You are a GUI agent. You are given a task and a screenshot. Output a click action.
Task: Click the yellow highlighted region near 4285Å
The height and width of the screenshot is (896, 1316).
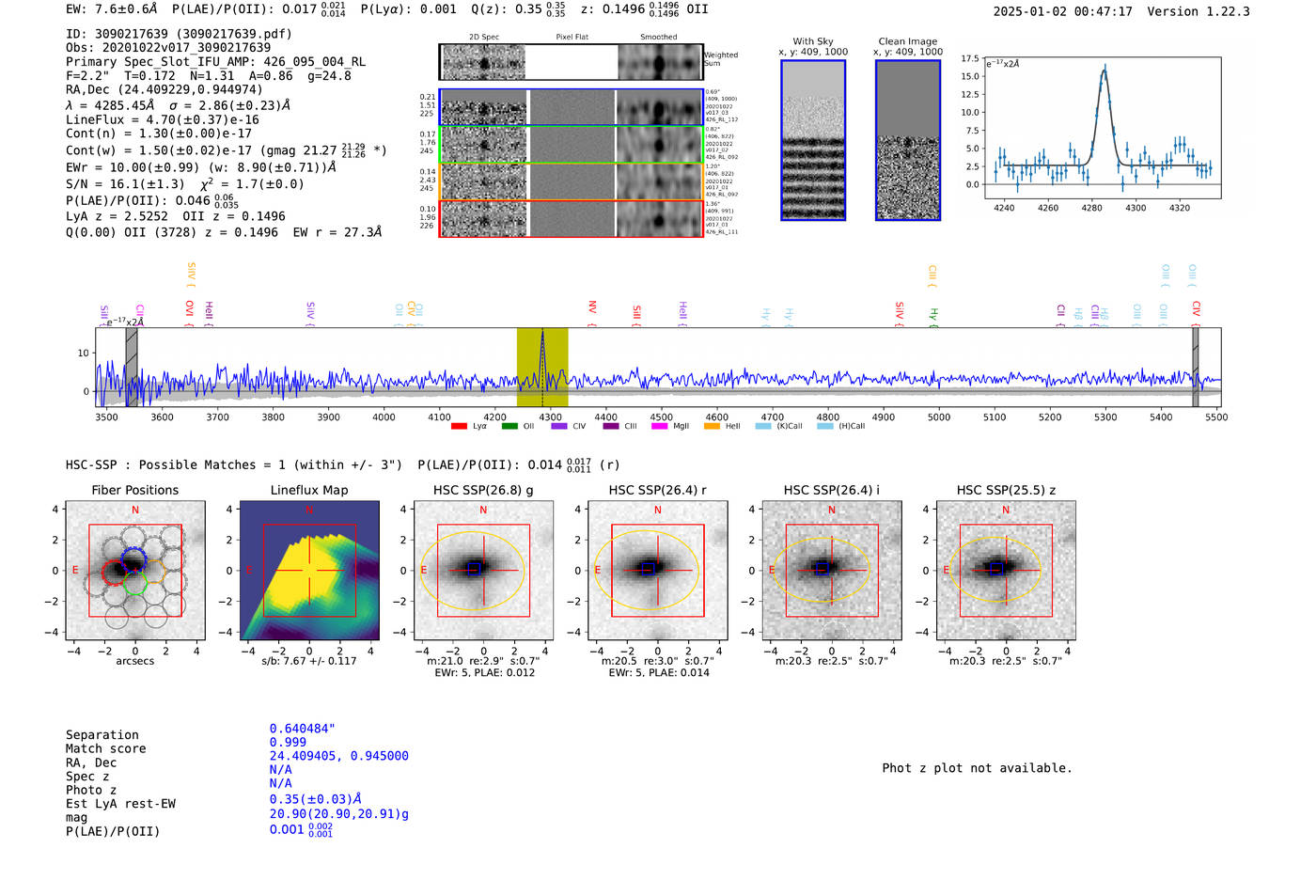[542, 367]
